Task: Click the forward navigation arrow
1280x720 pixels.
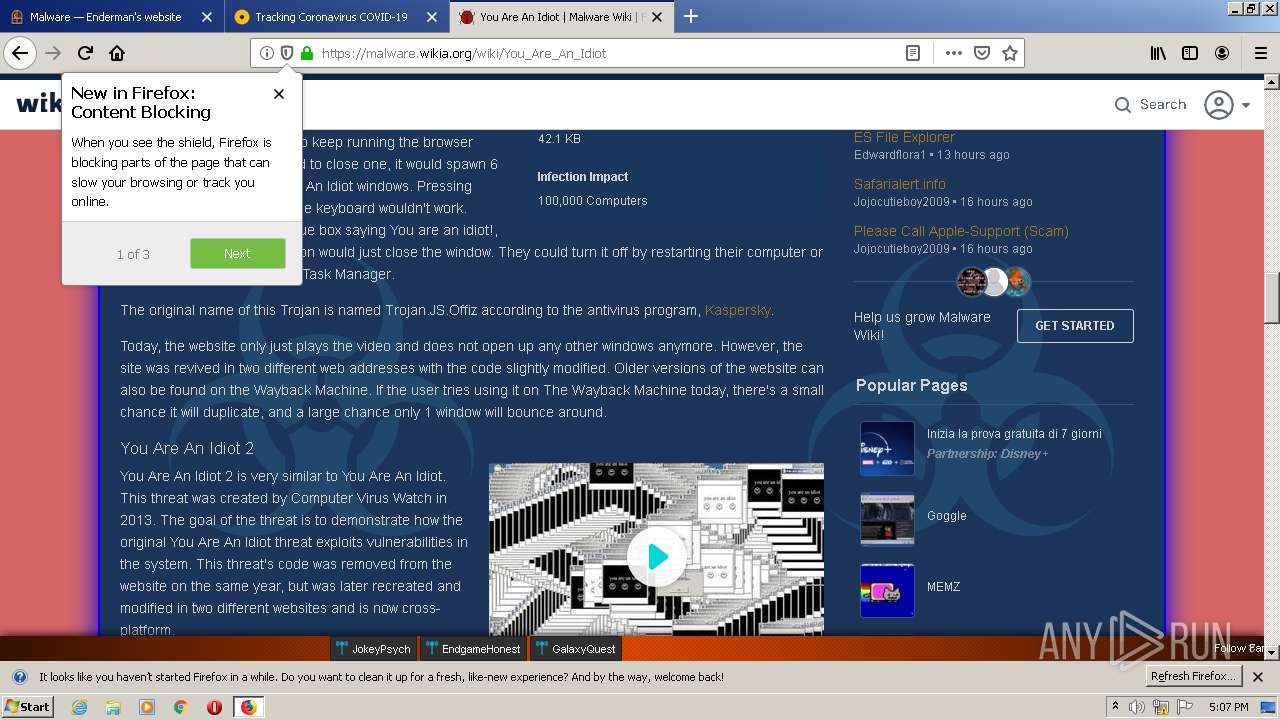Action: tap(53, 53)
